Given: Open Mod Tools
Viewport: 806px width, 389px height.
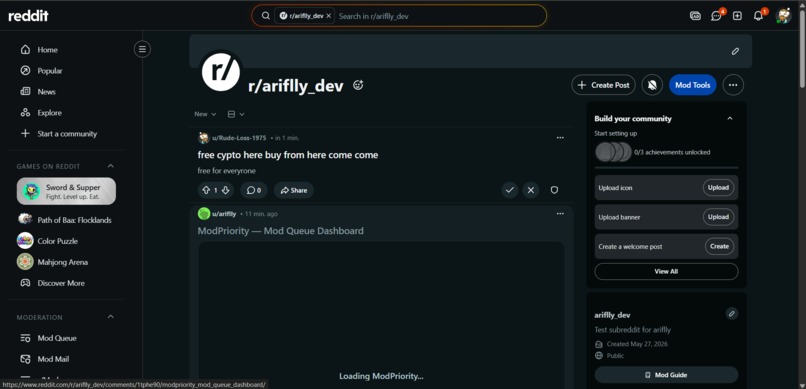Looking at the screenshot, I should (x=692, y=85).
